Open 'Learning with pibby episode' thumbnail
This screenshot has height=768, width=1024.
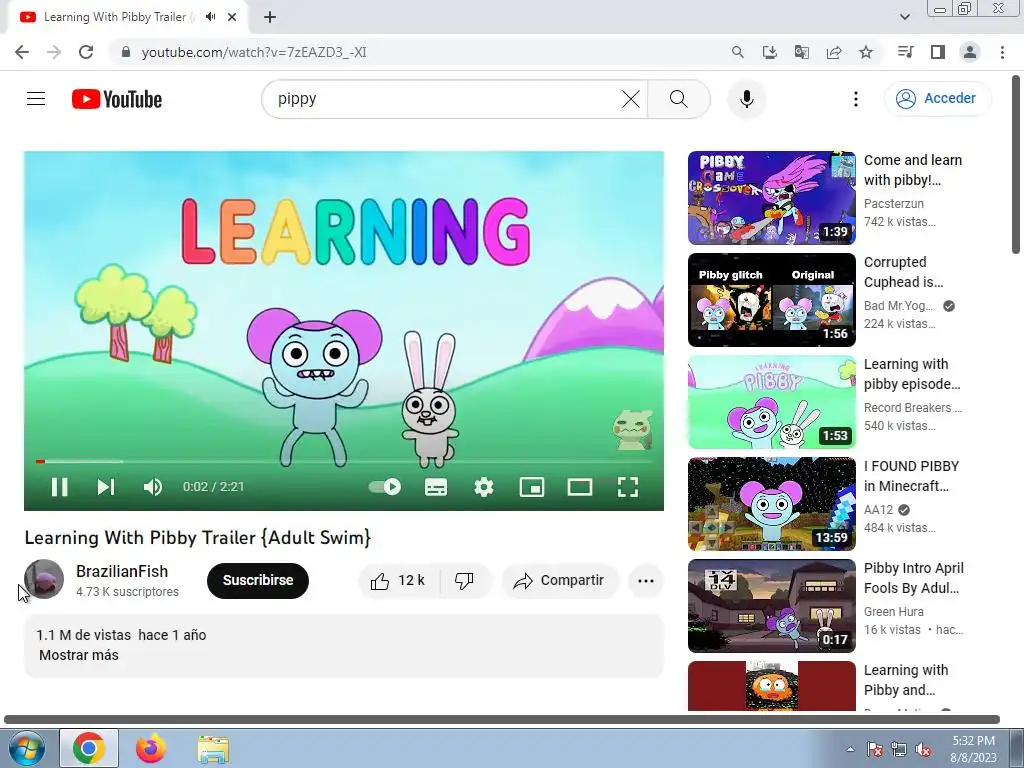click(x=771, y=402)
